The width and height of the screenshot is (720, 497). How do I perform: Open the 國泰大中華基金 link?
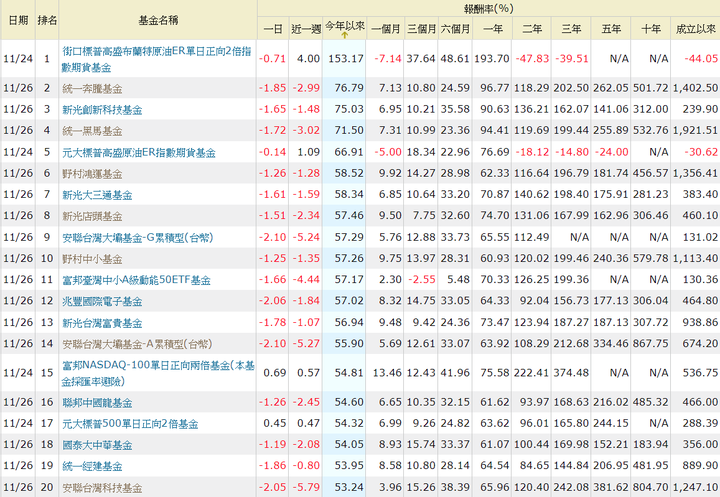97,445
